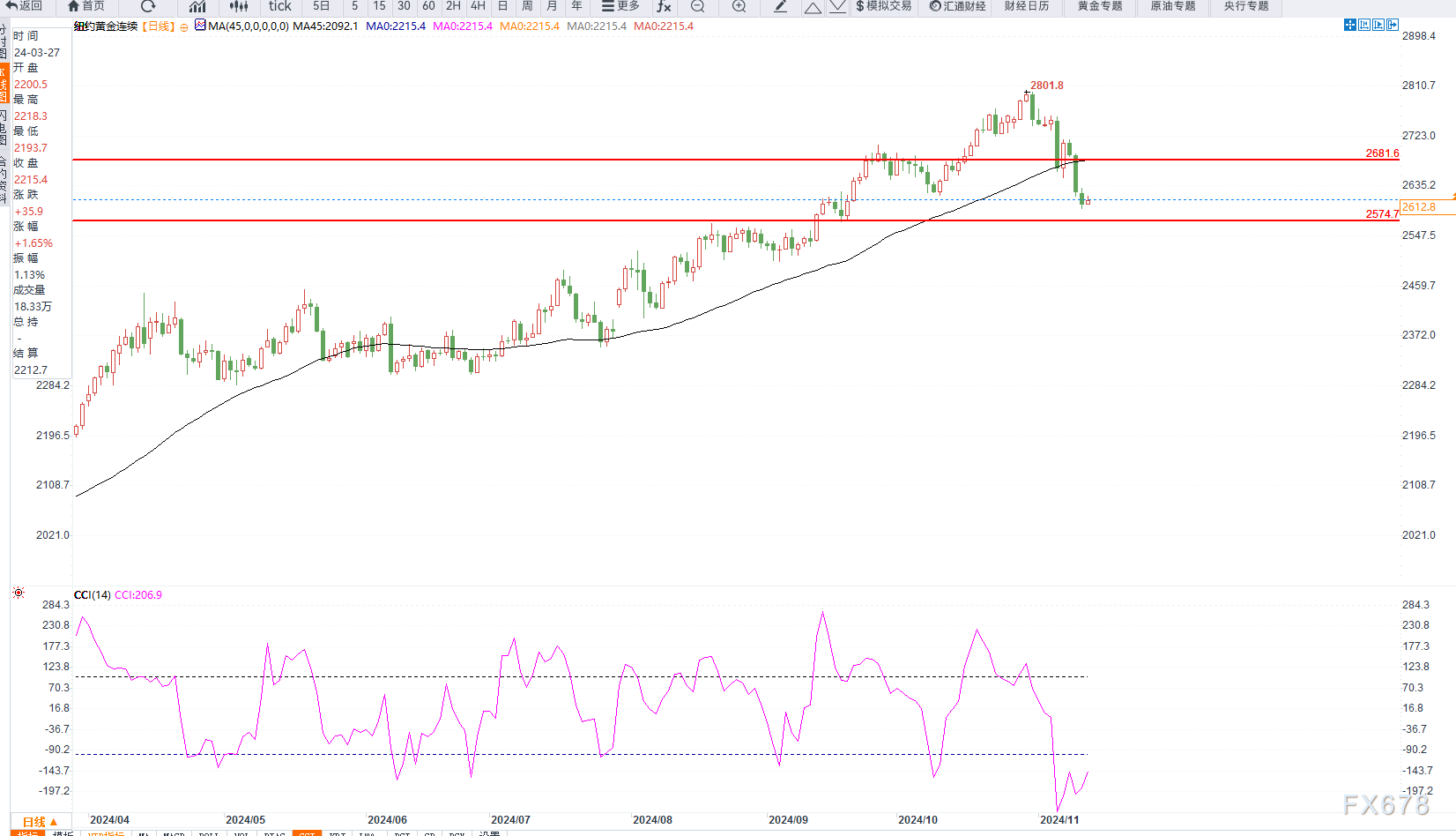Click the refresh icon in the toolbar
This screenshot has width=1456, height=836.
click(x=148, y=6)
